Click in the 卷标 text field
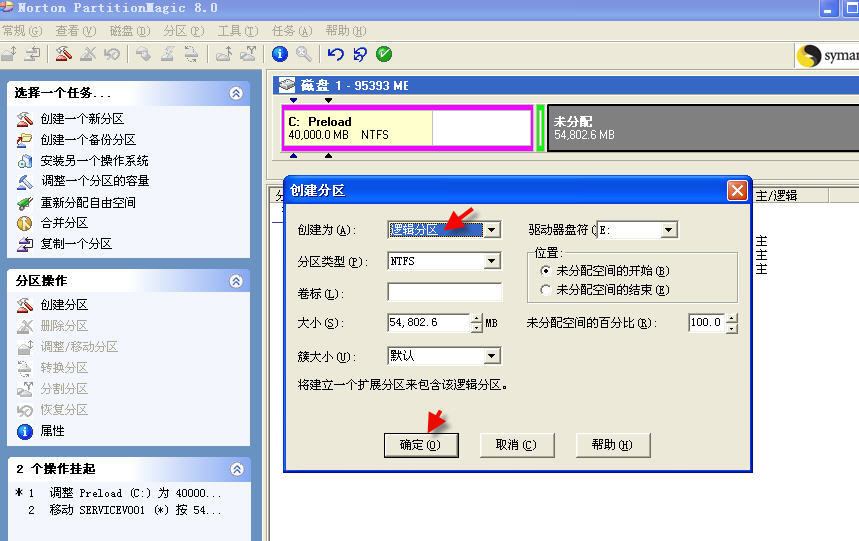 click(444, 292)
